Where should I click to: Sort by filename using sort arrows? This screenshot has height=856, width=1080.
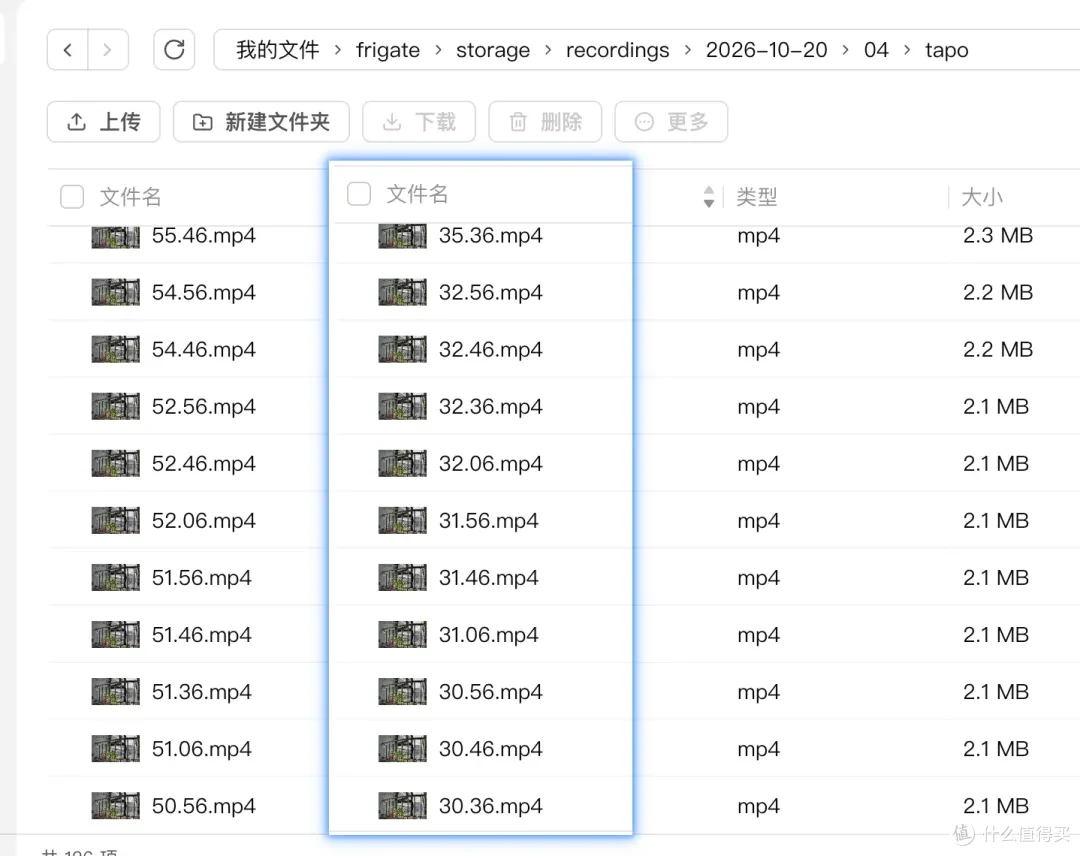point(709,196)
